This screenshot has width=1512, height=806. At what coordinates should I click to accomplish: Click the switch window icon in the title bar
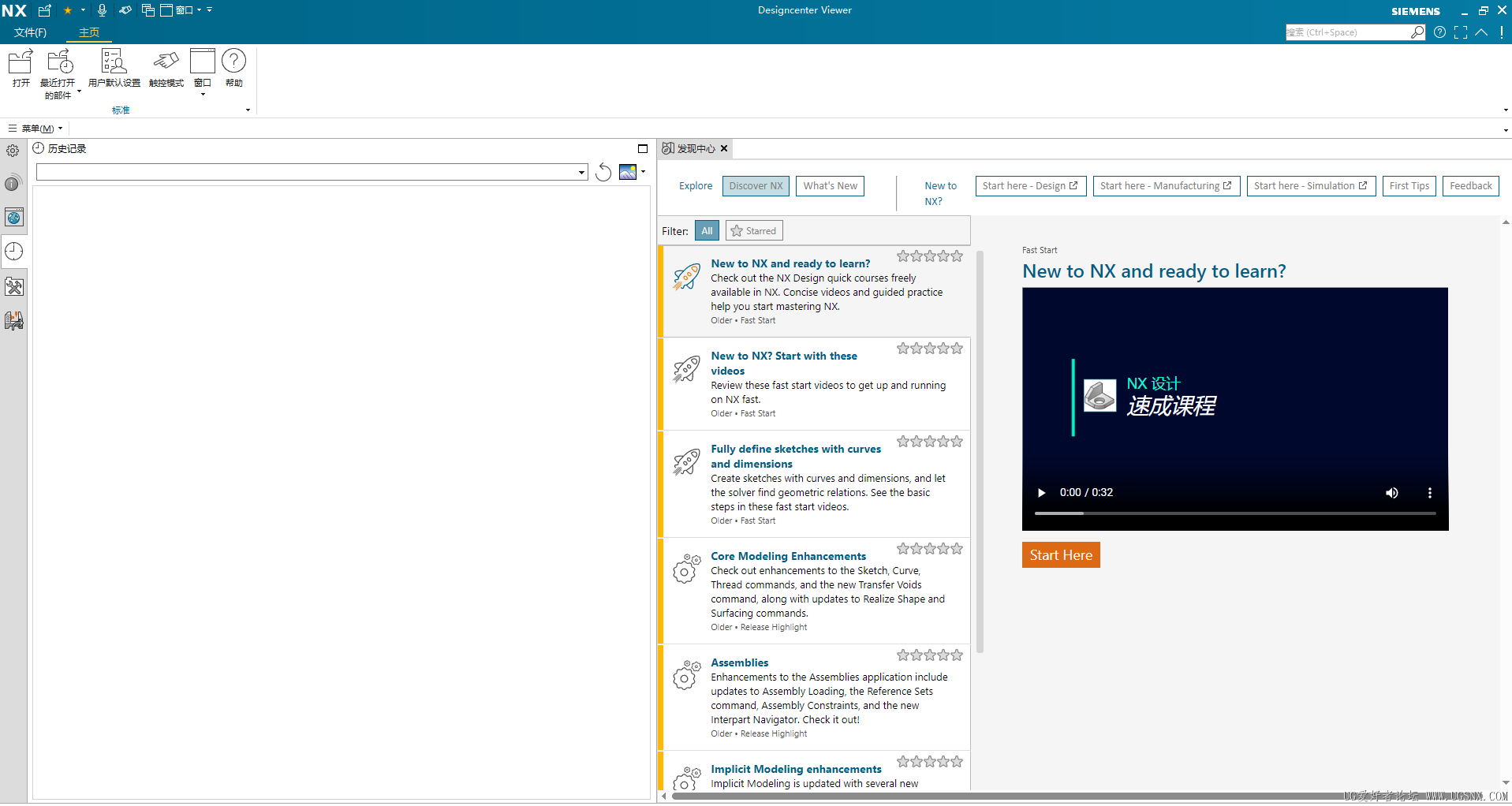[x=147, y=10]
